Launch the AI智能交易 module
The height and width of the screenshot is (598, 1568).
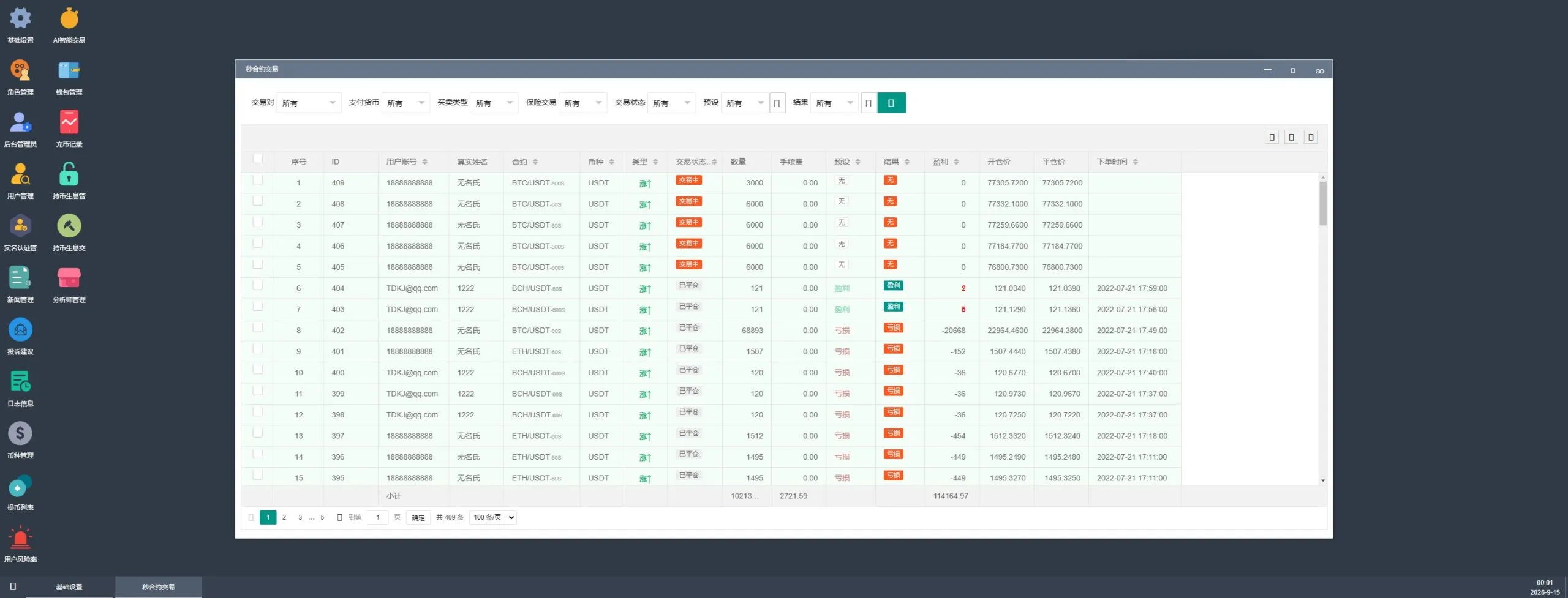pyautogui.click(x=69, y=18)
